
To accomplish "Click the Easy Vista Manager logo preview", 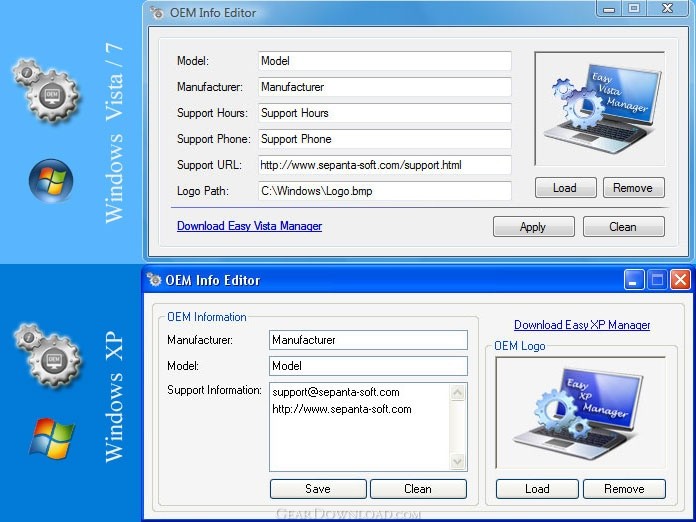I will tap(600, 109).
